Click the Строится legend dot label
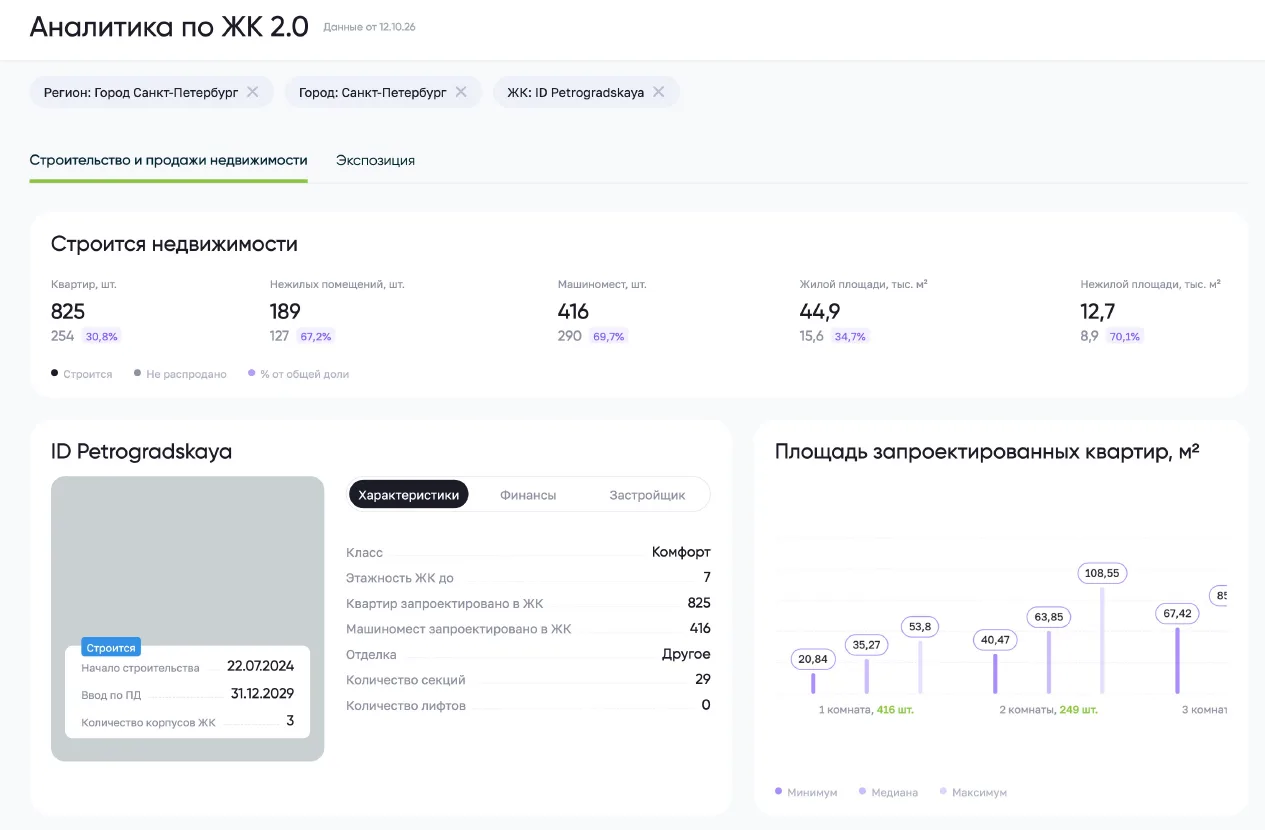Image resolution: width=1265 pixels, height=830 pixels. [x=81, y=374]
